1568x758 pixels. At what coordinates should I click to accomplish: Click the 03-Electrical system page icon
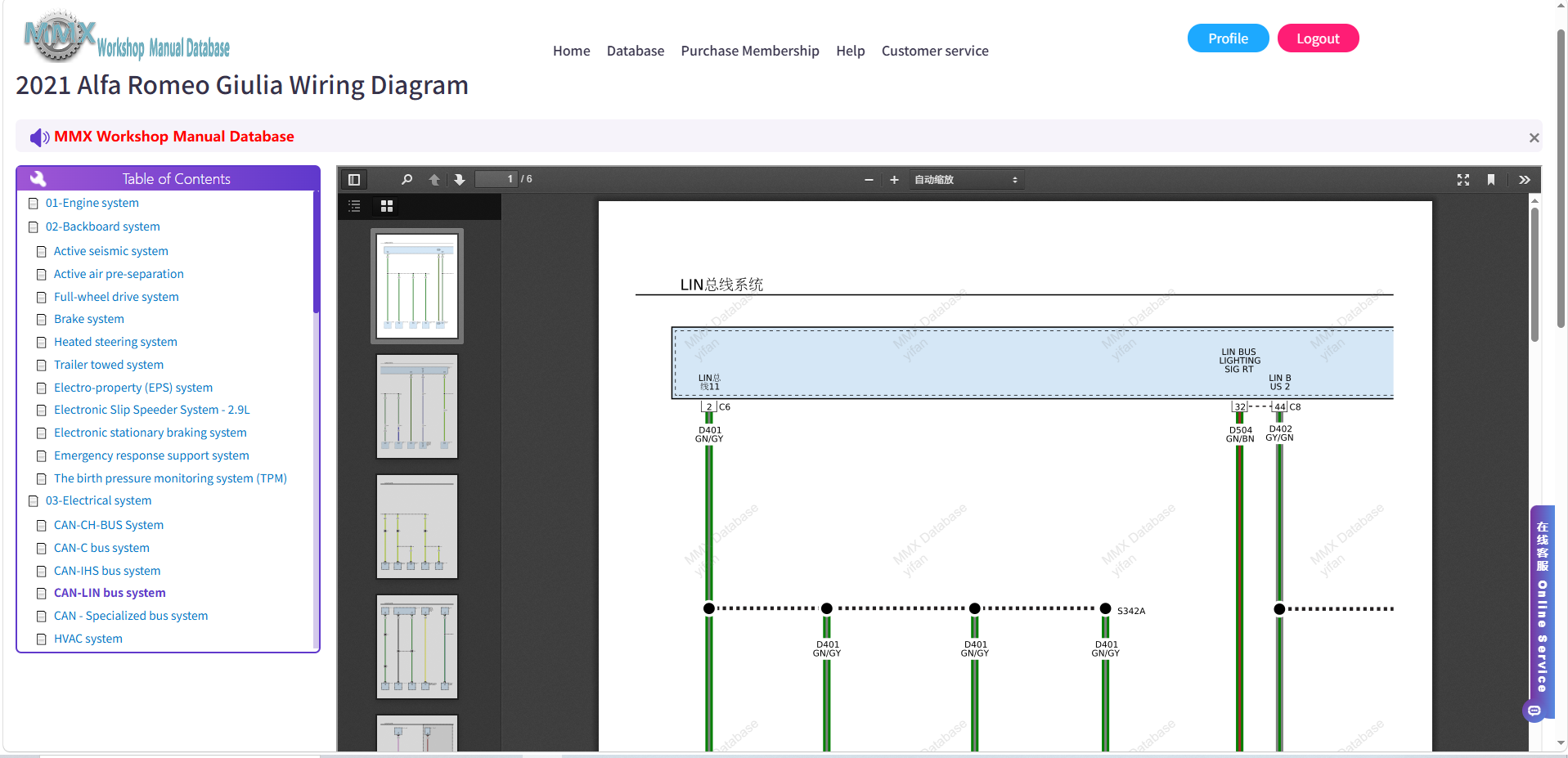34,501
